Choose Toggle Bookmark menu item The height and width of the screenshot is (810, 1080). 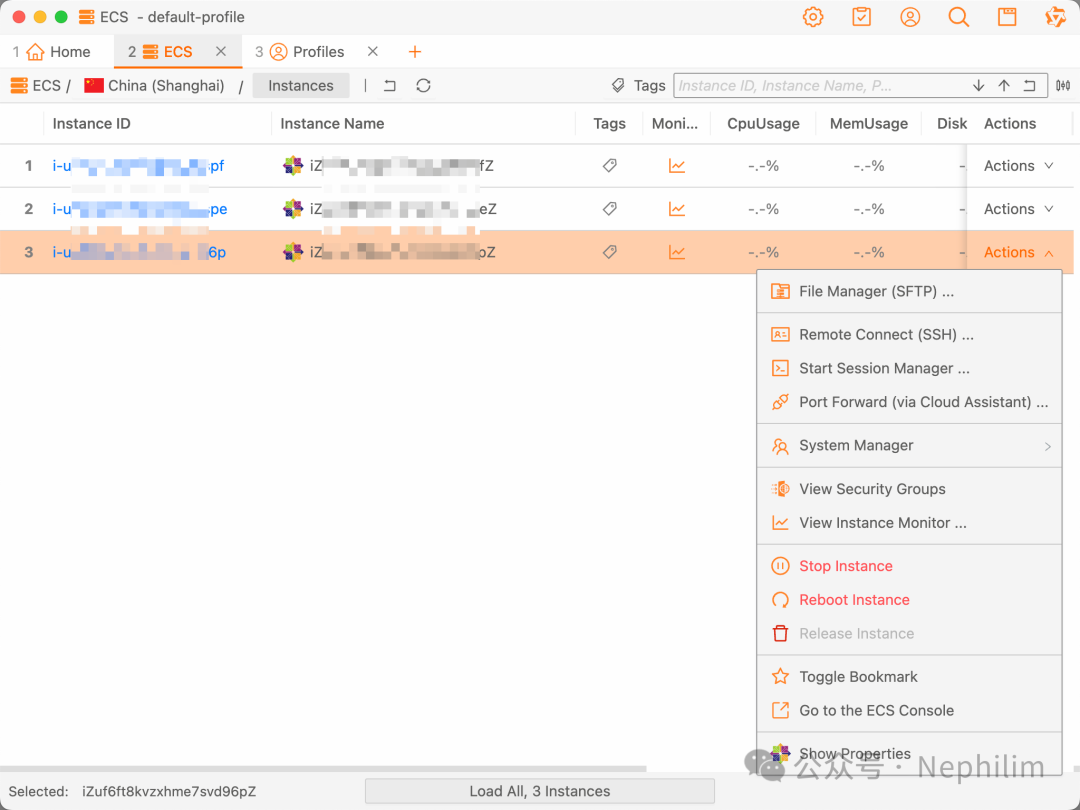click(909, 677)
